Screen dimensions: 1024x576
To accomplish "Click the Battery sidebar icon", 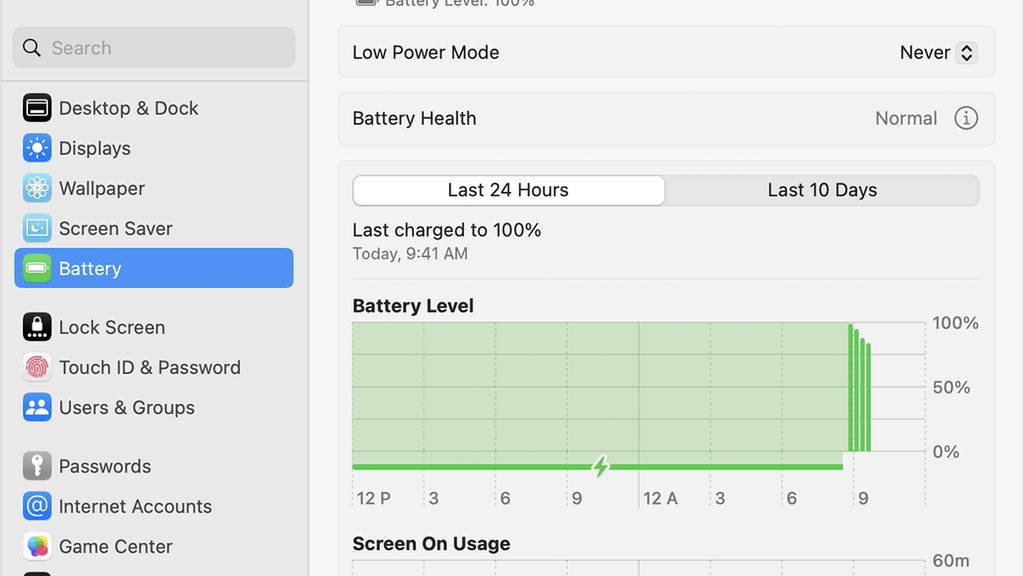I will click(x=36, y=267).
